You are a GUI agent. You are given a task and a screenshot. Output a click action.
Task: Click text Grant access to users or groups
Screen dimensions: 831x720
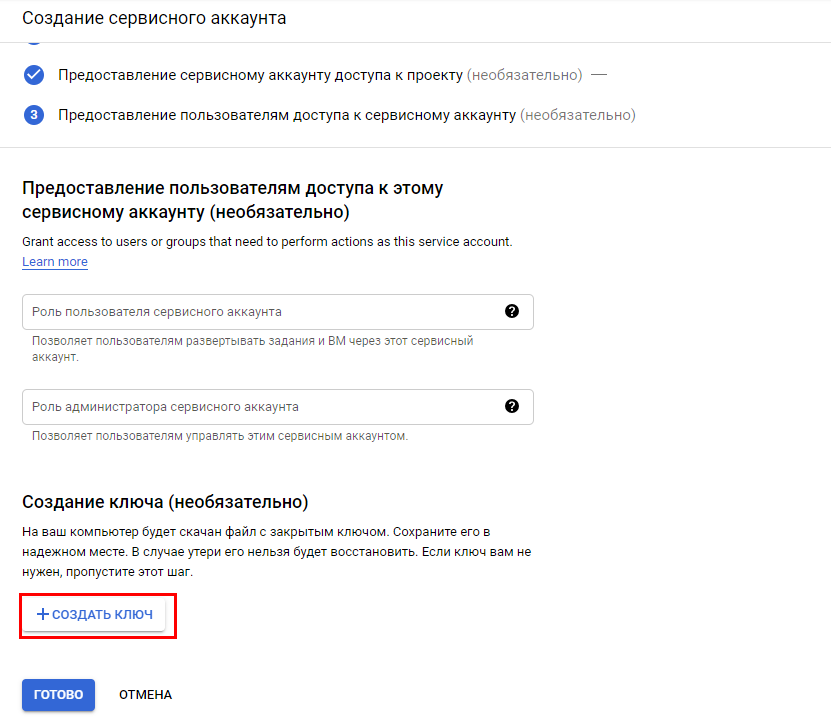[267, 242]
